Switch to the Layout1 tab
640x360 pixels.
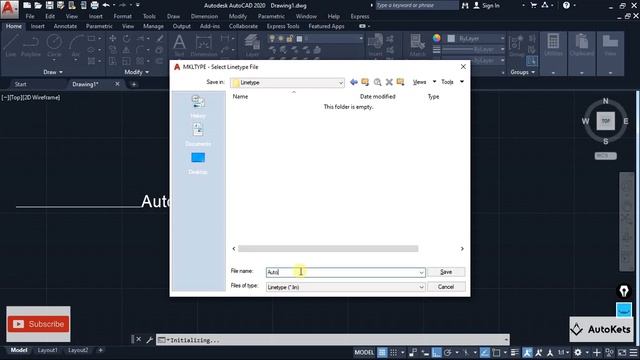[x=47, y=350]
